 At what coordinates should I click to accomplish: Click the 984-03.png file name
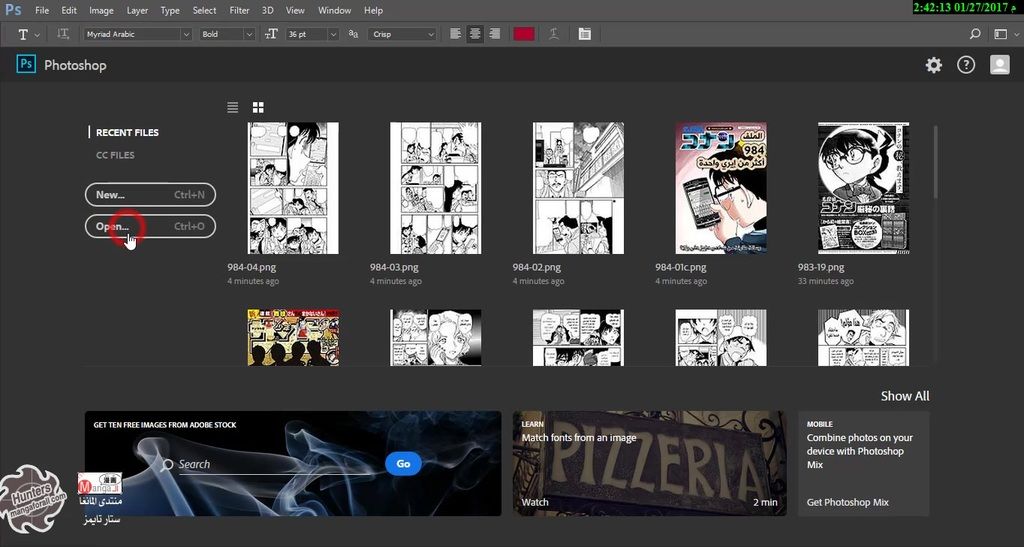click(x=394, y=268)
